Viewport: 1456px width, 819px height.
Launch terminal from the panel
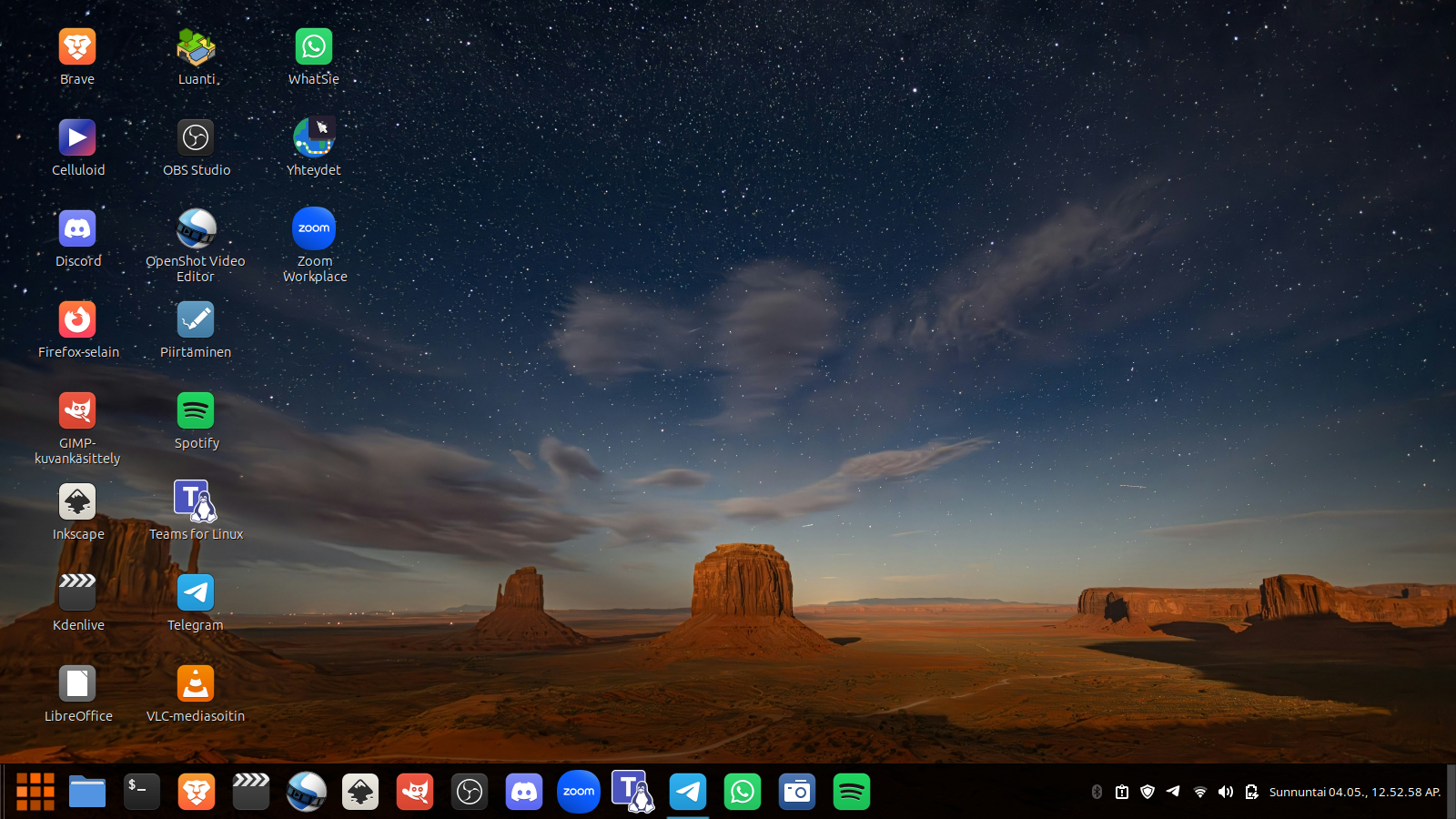coord(142,792)
